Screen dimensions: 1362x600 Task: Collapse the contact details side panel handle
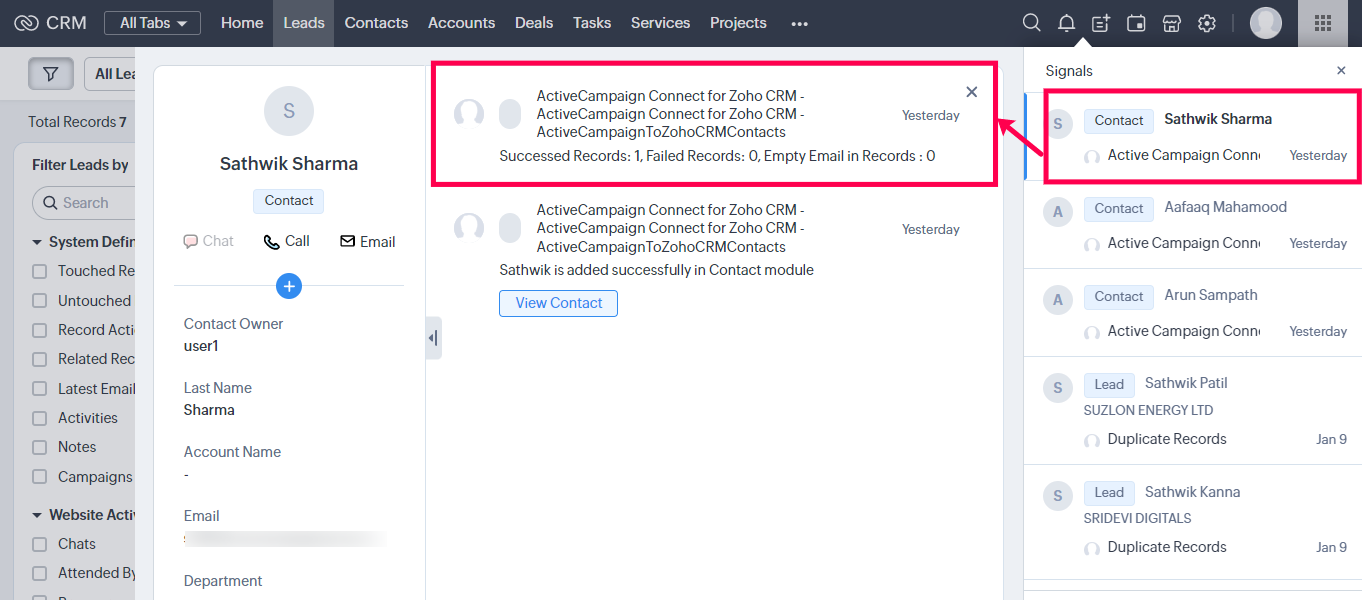tap(433, 338)
